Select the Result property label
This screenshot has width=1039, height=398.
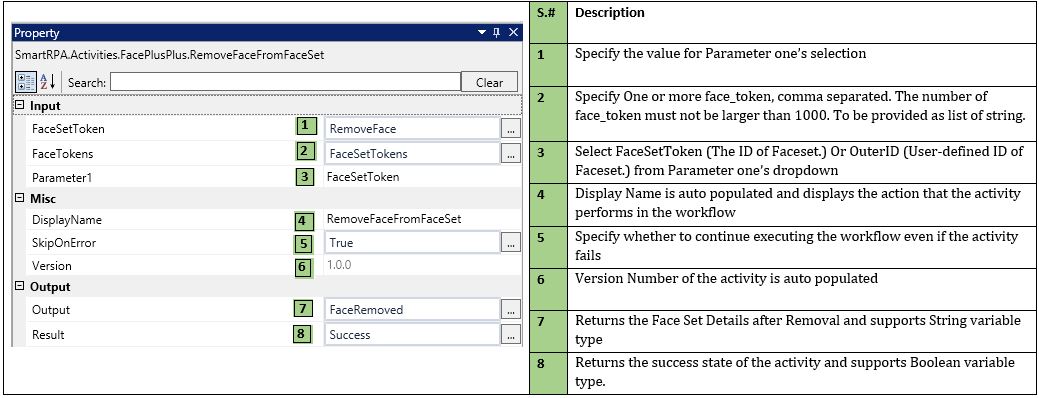[x=48, y=334]
